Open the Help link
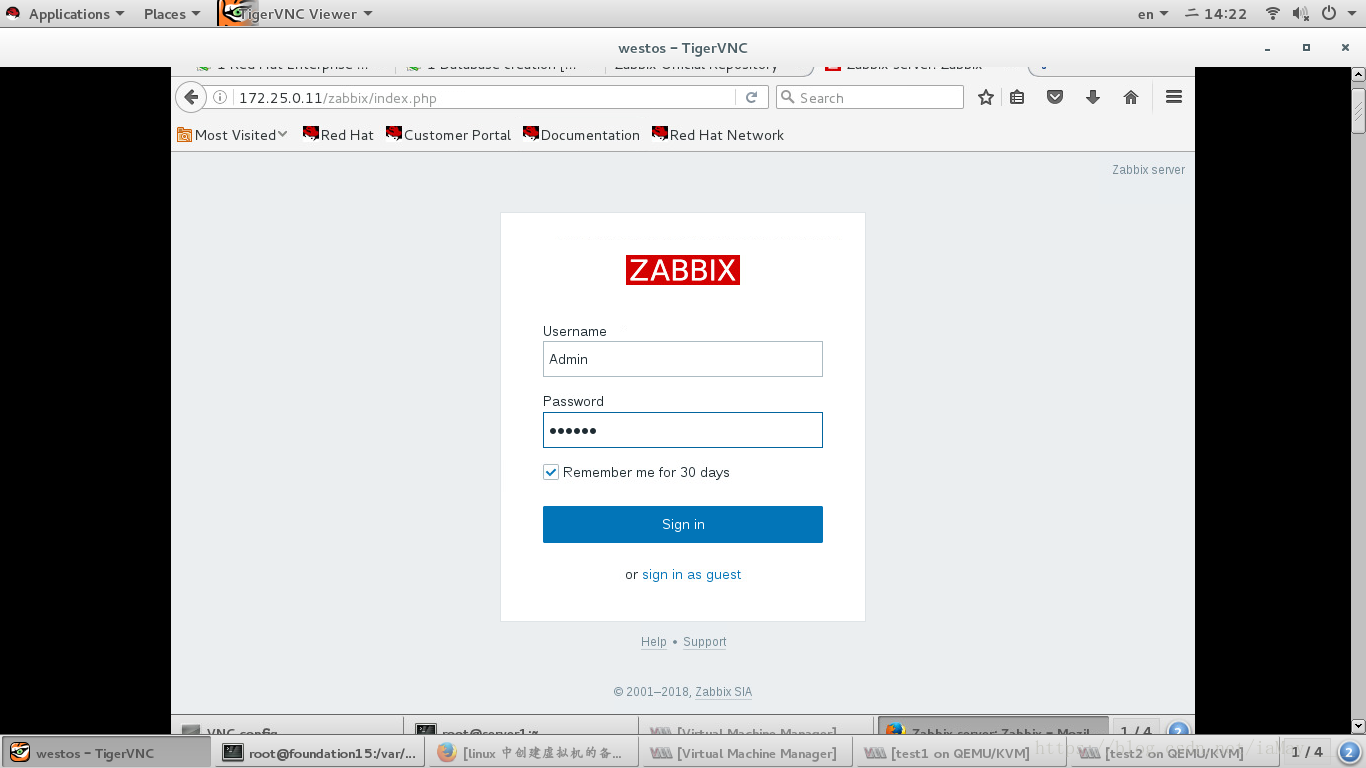This screenshot has height=768, width=1366. tap(654, 642)
